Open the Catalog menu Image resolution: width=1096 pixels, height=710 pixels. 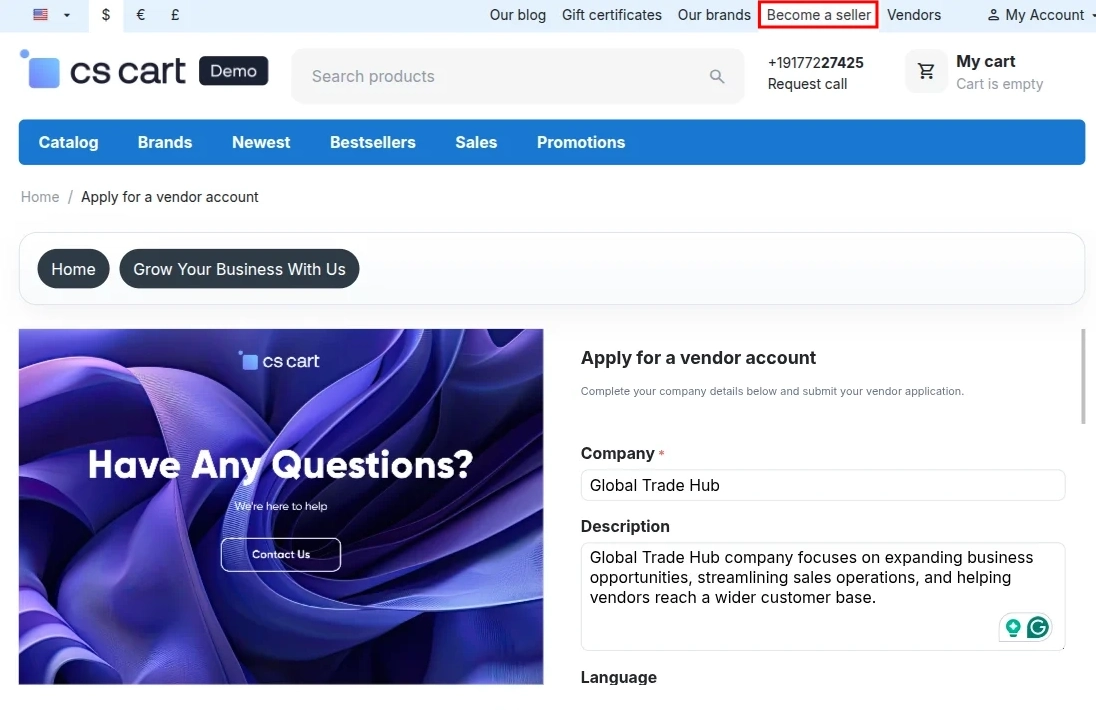(x=68, y=143)
